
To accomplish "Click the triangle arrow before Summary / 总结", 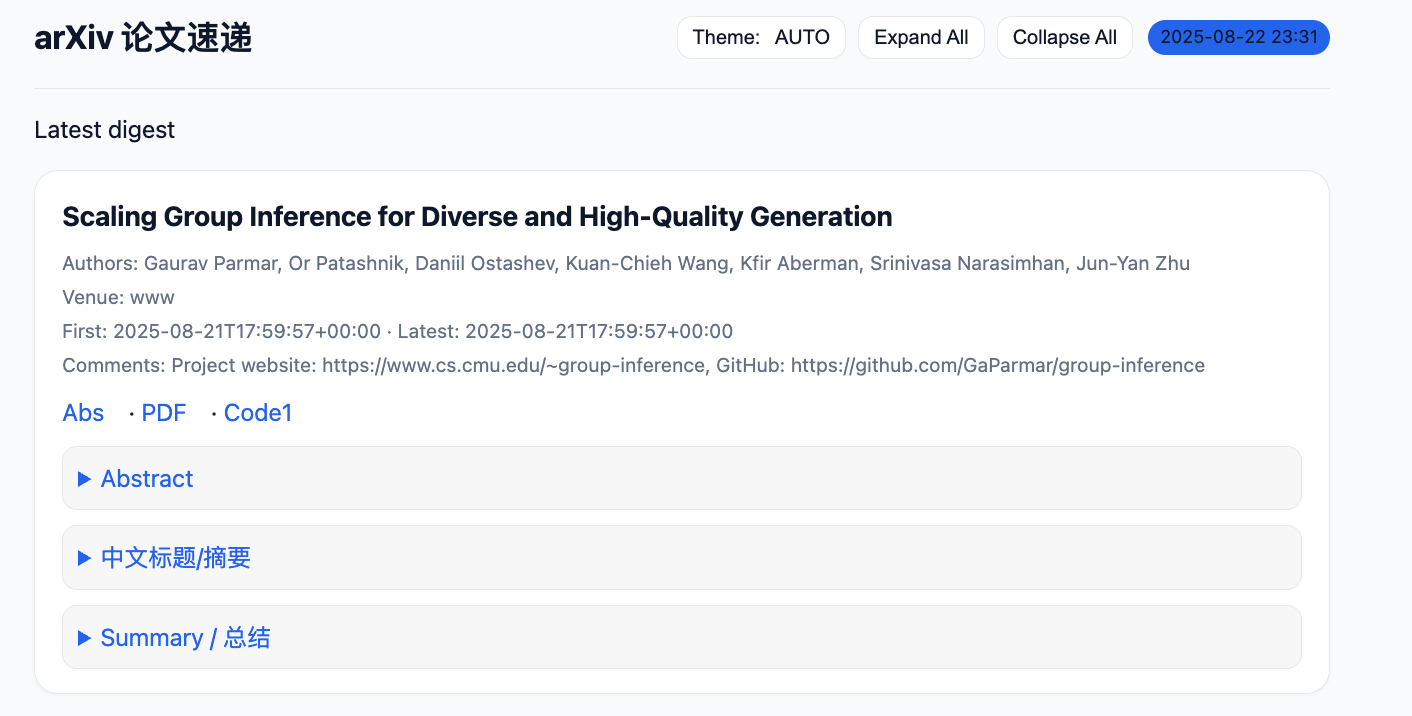I will click(85, 638).
